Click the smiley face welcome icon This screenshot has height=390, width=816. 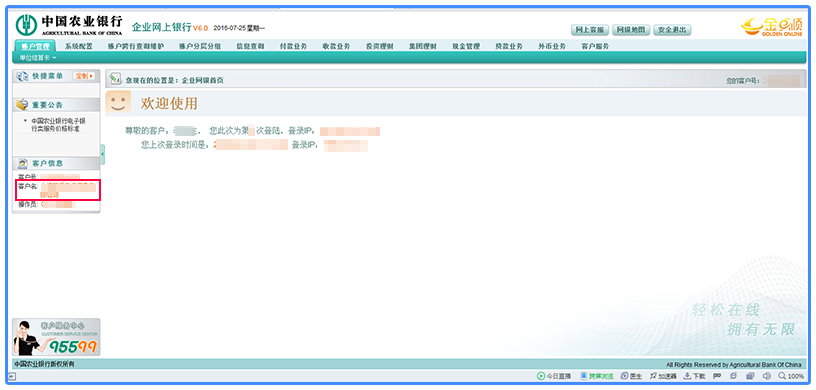pyautogui.click(x=118, y=102)
